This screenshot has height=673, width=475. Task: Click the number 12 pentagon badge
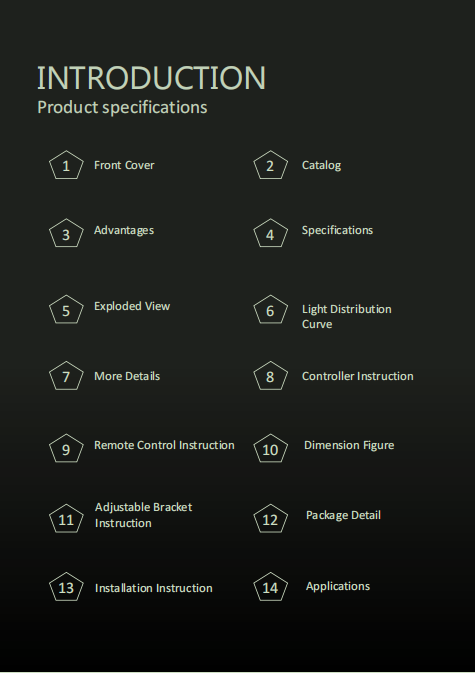coord(270,518)
